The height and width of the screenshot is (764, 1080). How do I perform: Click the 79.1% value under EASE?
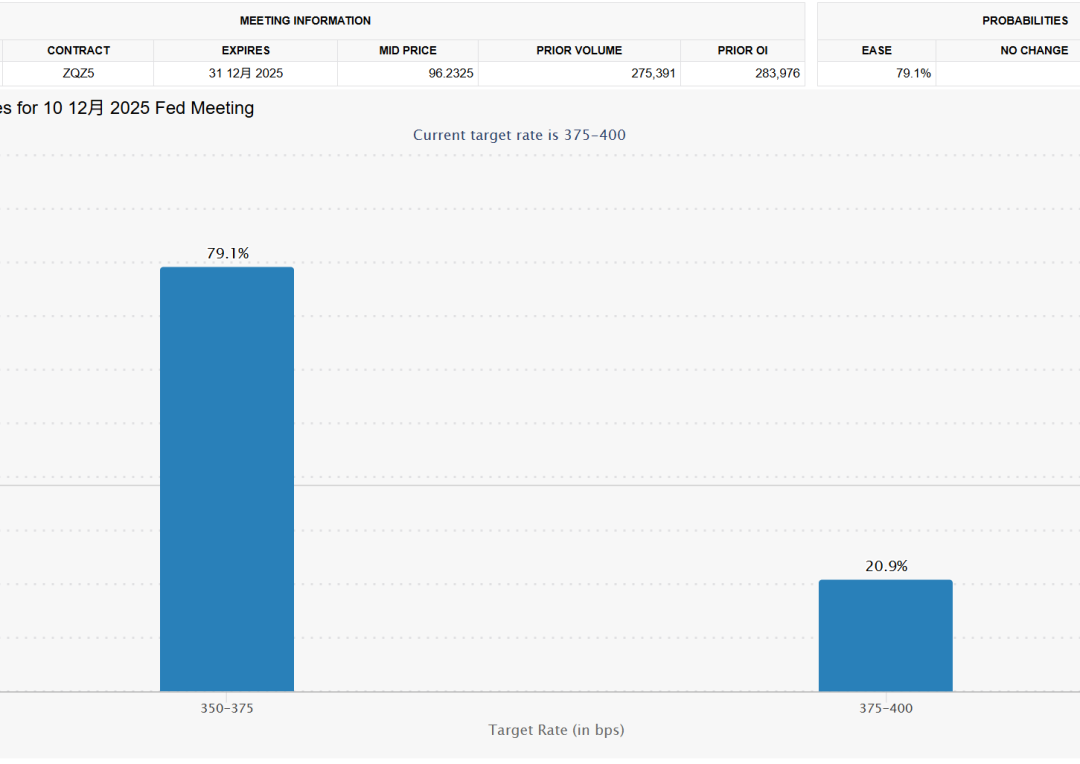point(913,73)
